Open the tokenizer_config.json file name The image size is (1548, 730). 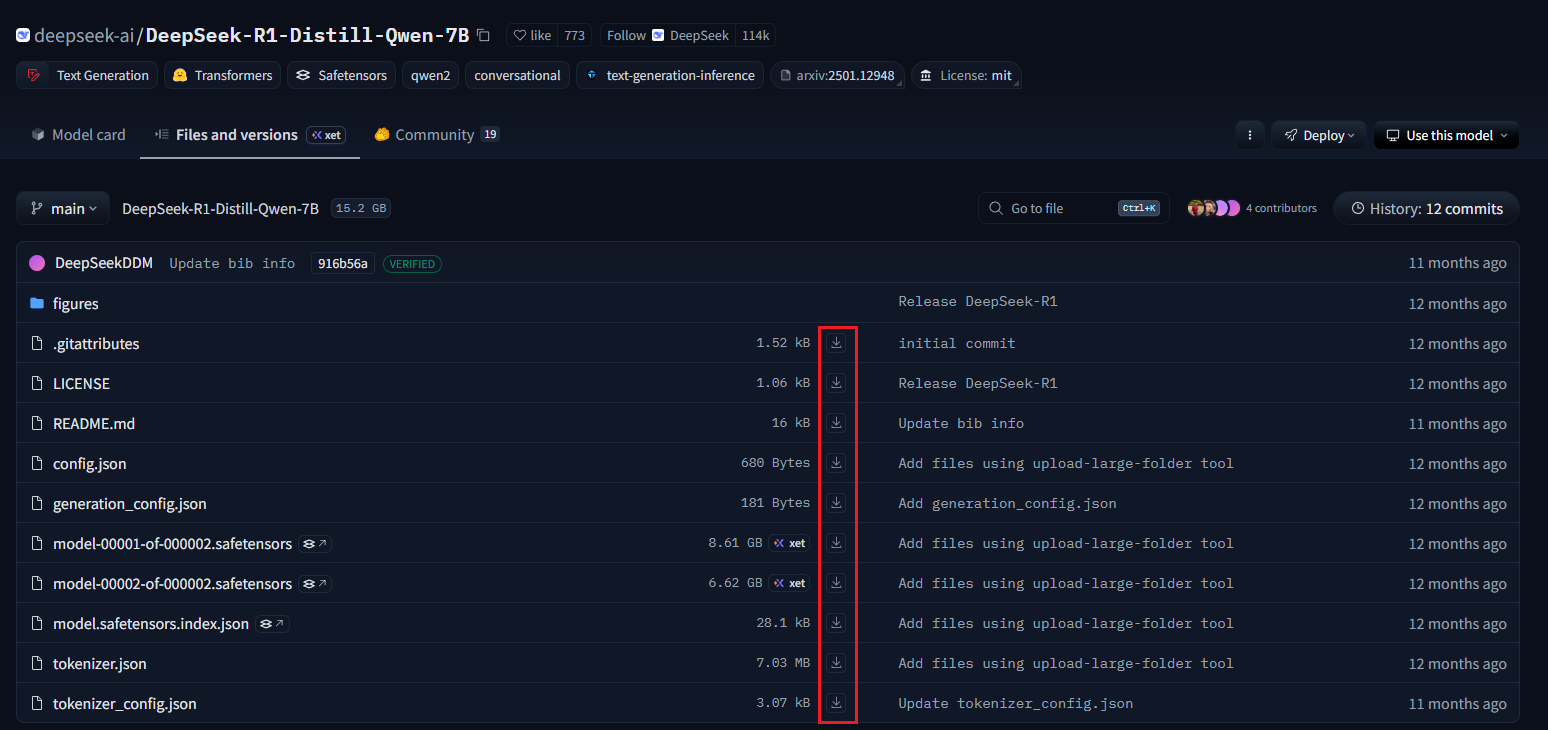pos(125,703)
